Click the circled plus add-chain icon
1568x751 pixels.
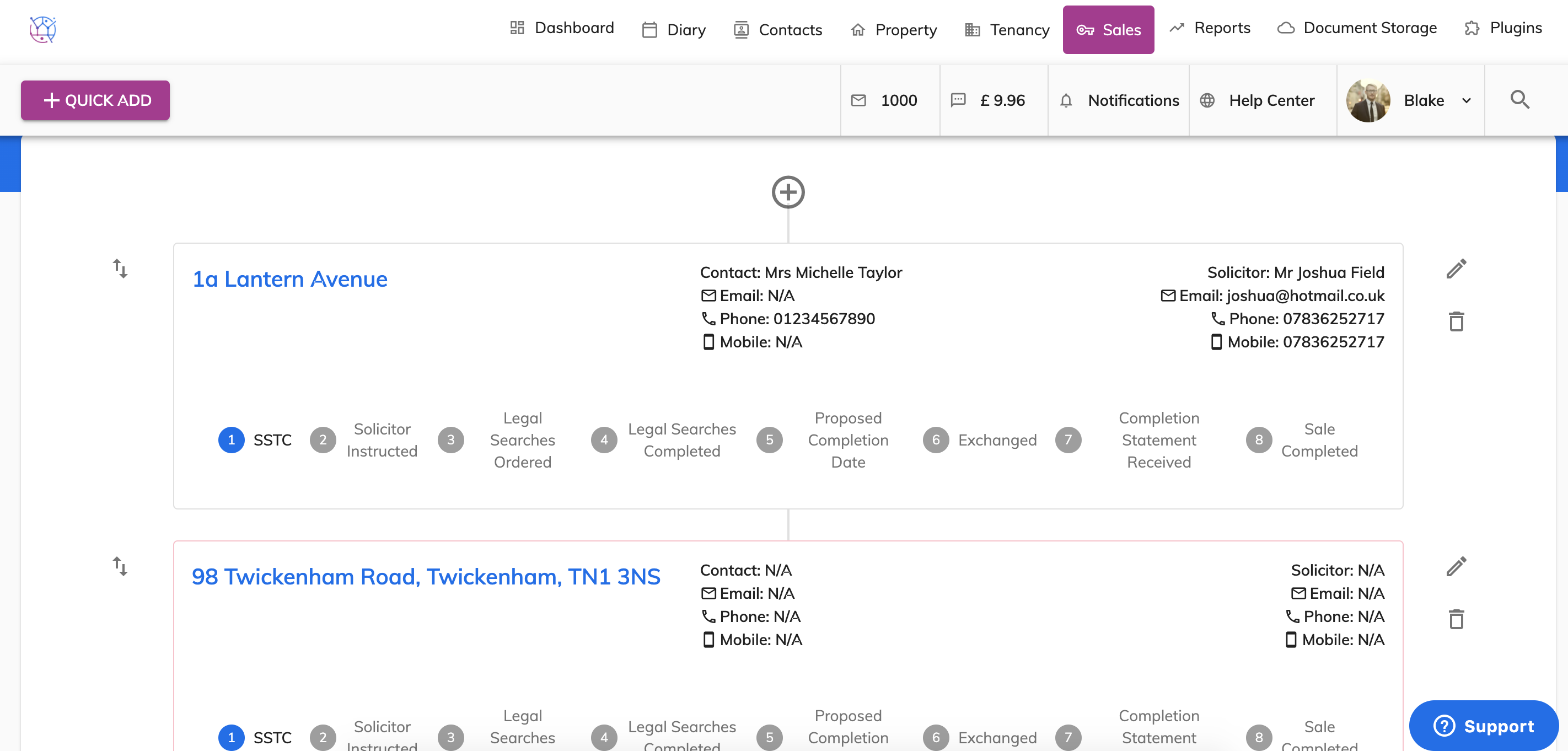tap(788, 192)
